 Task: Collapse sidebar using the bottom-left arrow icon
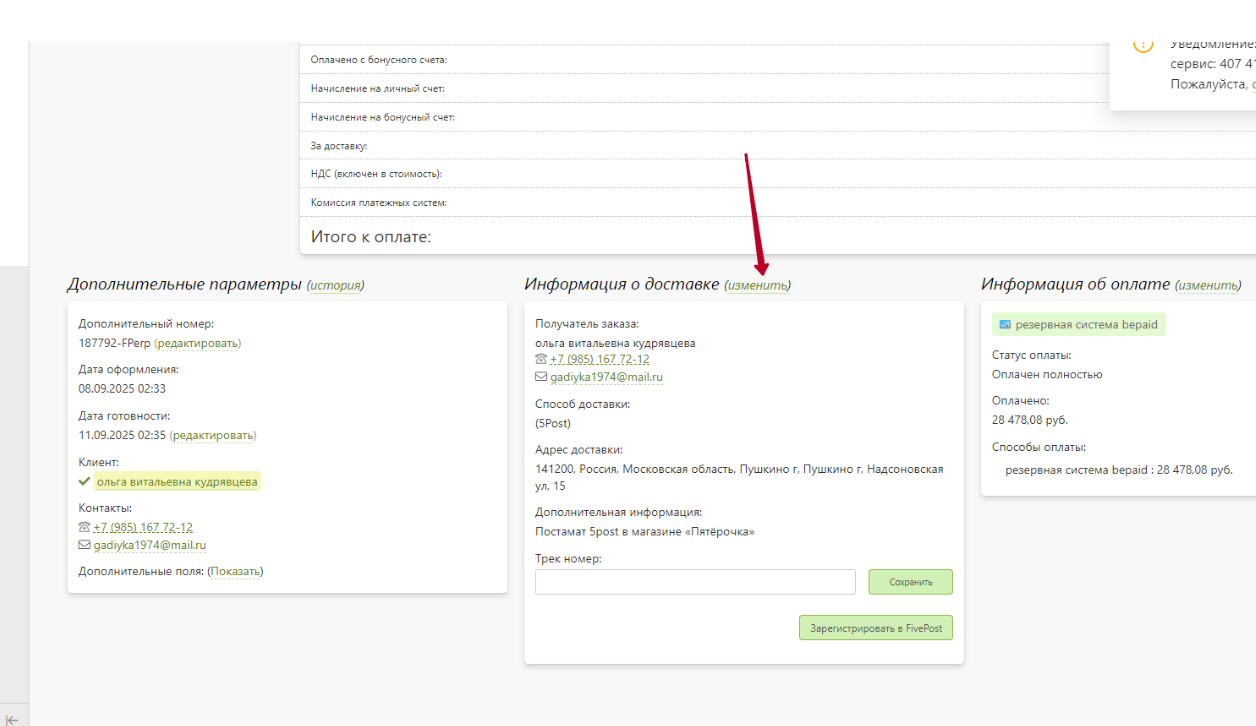[x=12, y=719]
